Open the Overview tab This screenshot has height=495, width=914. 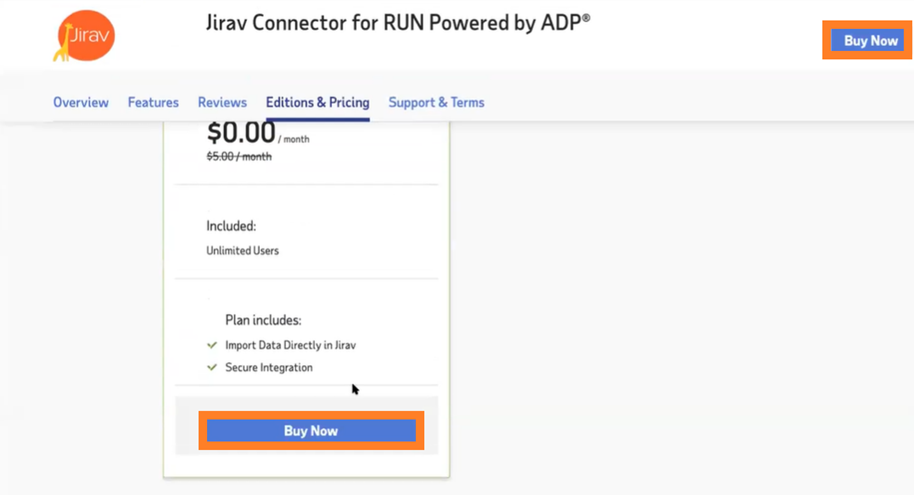point(81,103)
